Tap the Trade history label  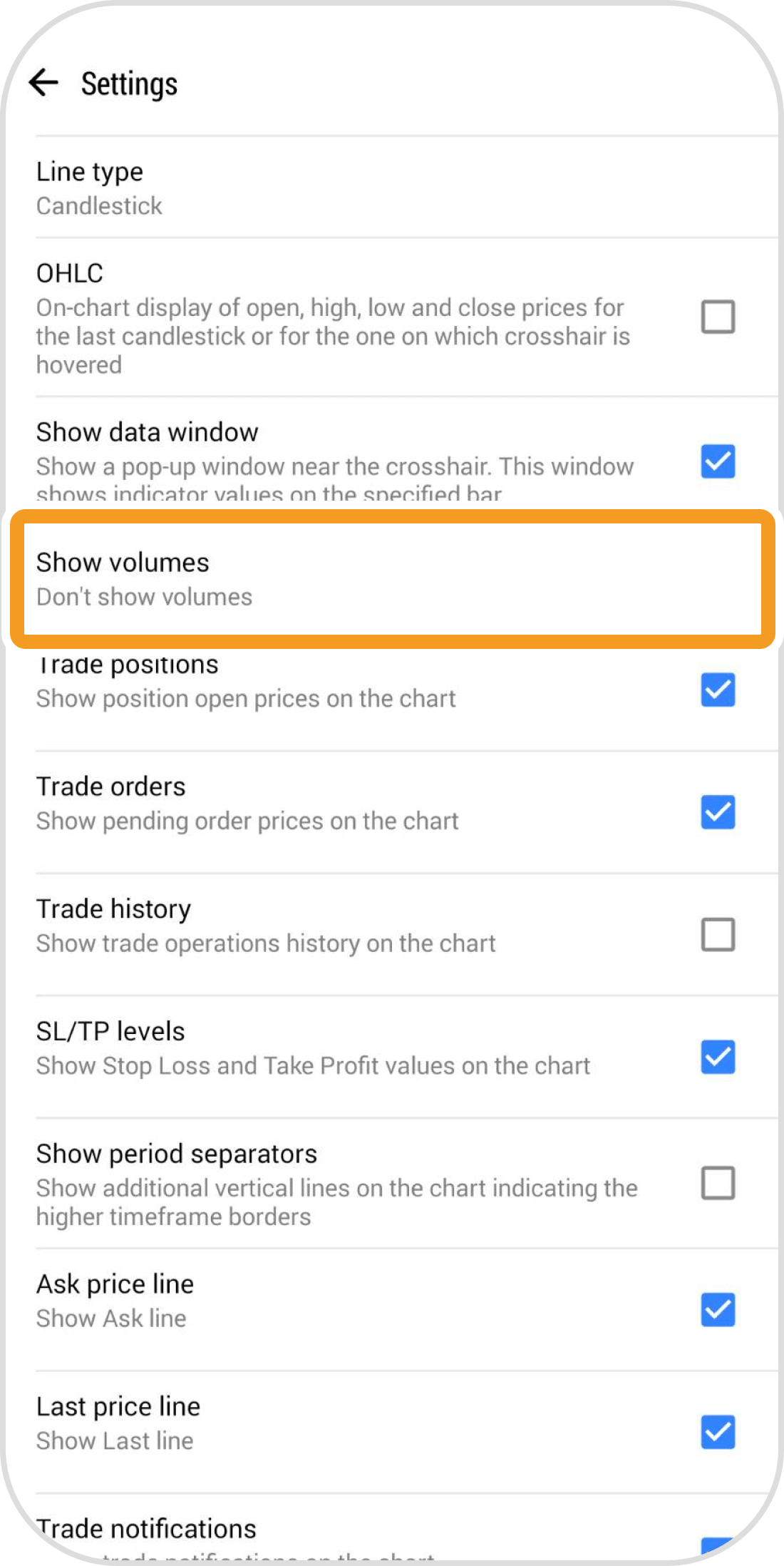coord(114,909)
